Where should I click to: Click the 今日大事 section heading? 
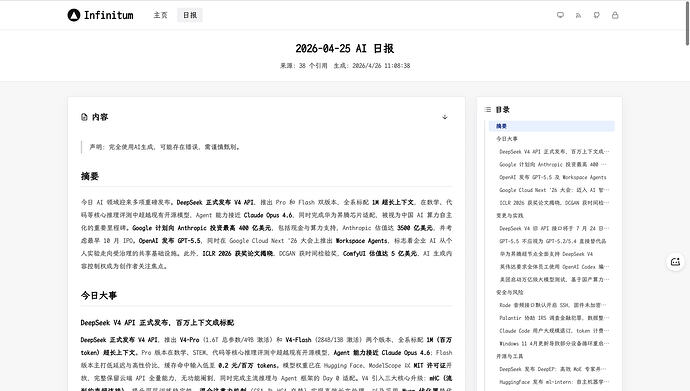click(99, 296)
